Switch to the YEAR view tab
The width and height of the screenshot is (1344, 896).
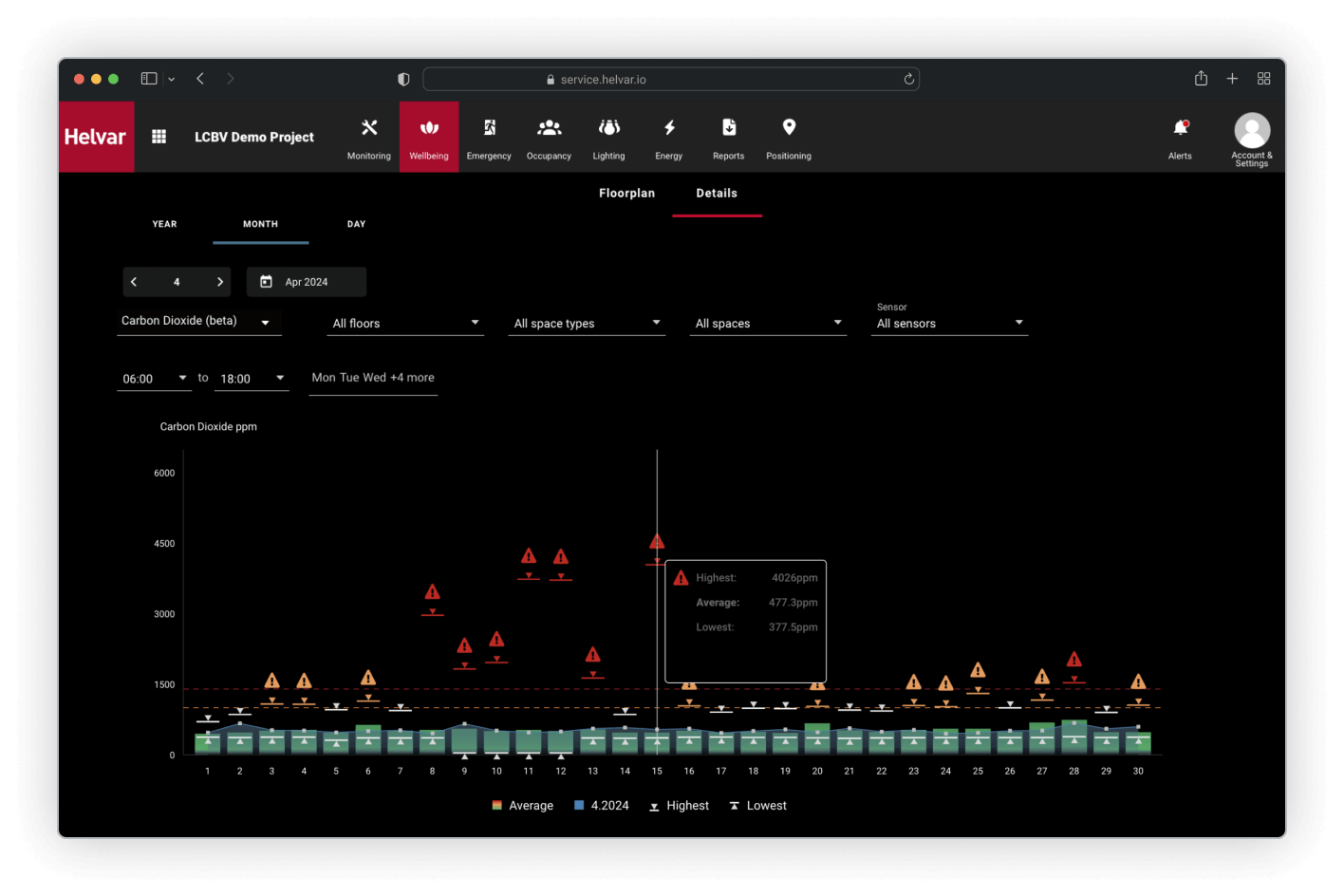pyautogui.click(x=164, y=225)
